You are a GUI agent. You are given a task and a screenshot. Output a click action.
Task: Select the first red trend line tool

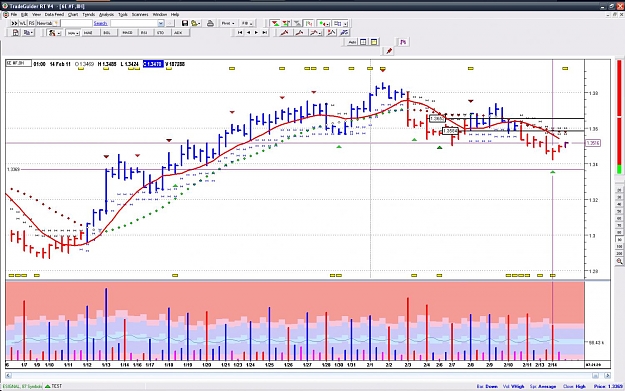click(x=284, y=33)
